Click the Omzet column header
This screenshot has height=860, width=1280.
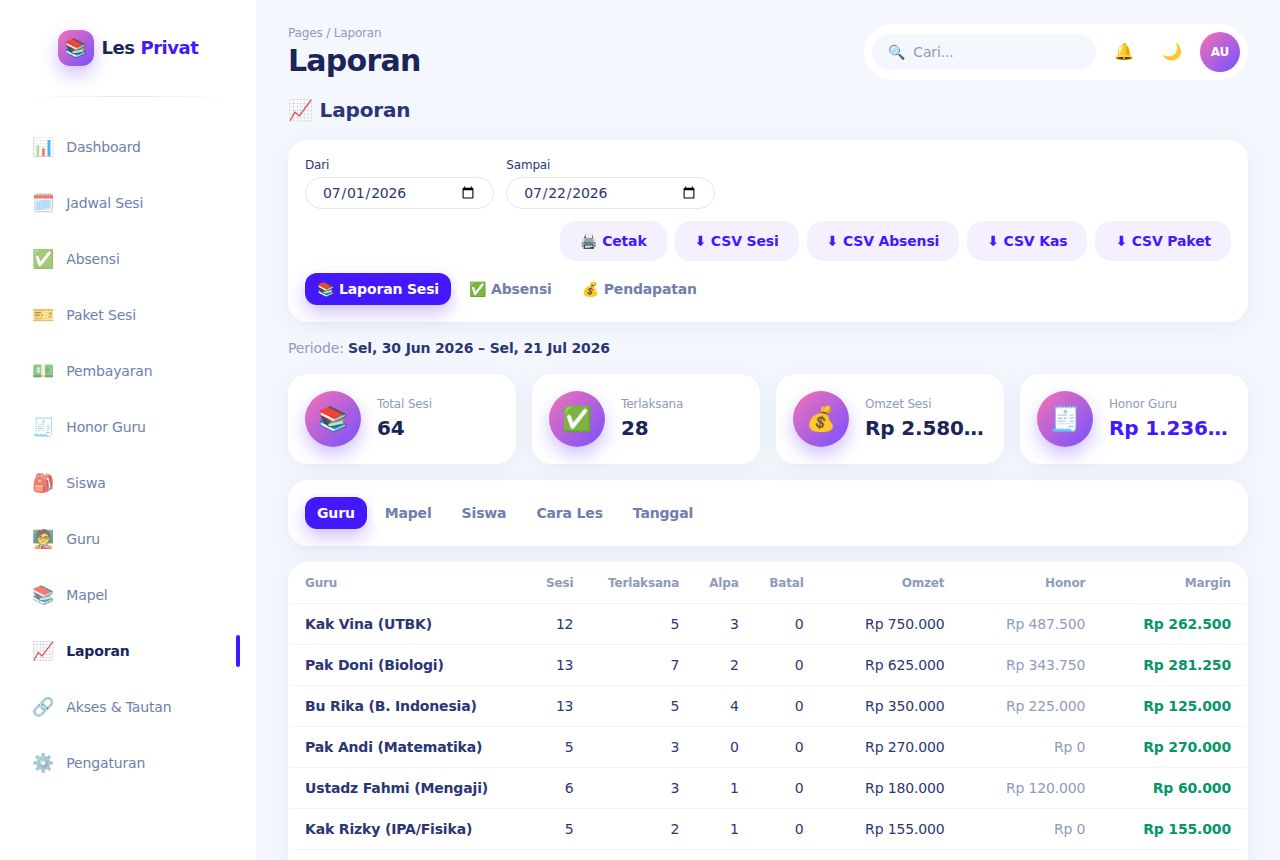pyautogui.click(x=923, y=583)
